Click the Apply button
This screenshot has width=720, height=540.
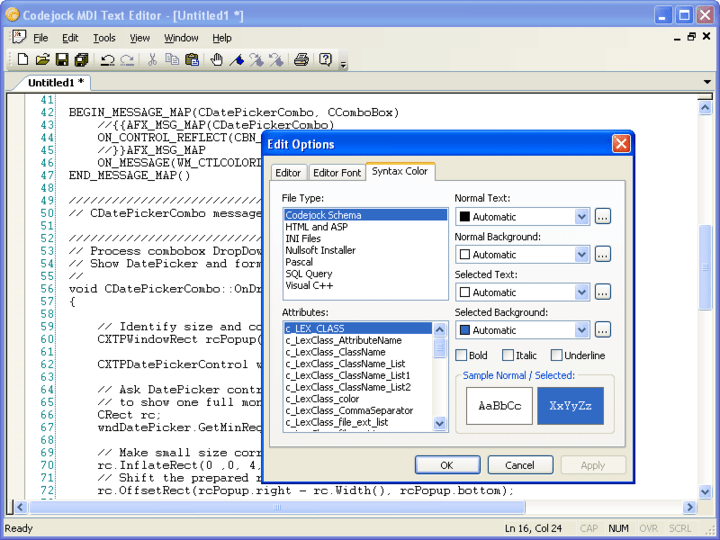point(593,465)
